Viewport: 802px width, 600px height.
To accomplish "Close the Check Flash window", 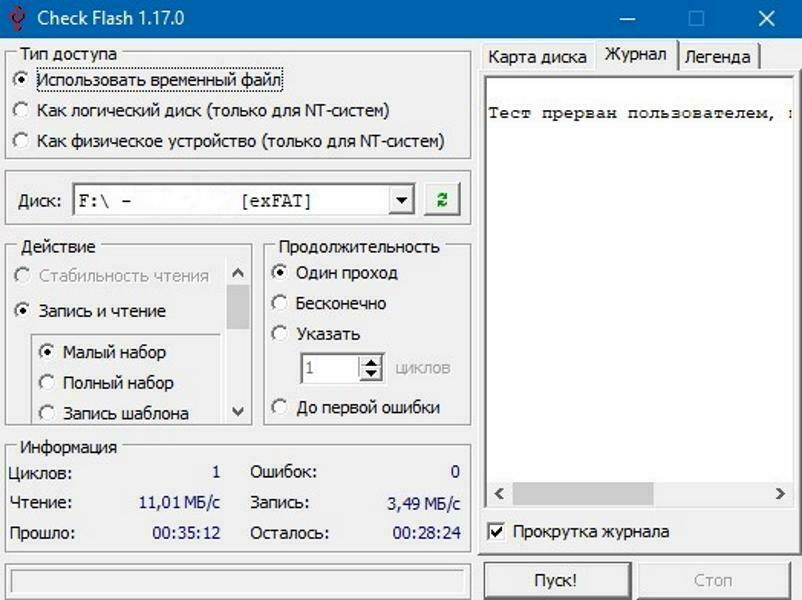I will coord(766,19).
